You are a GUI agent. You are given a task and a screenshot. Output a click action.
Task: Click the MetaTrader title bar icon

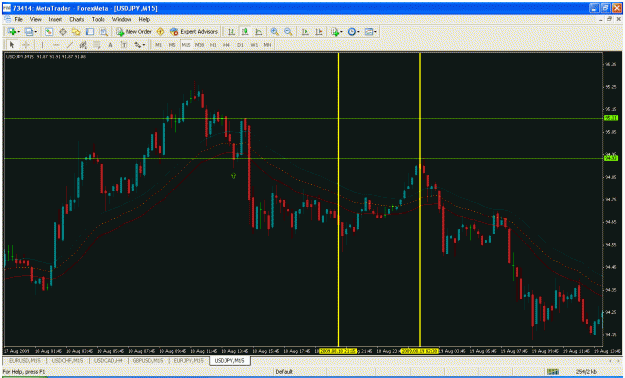(7, 8)
